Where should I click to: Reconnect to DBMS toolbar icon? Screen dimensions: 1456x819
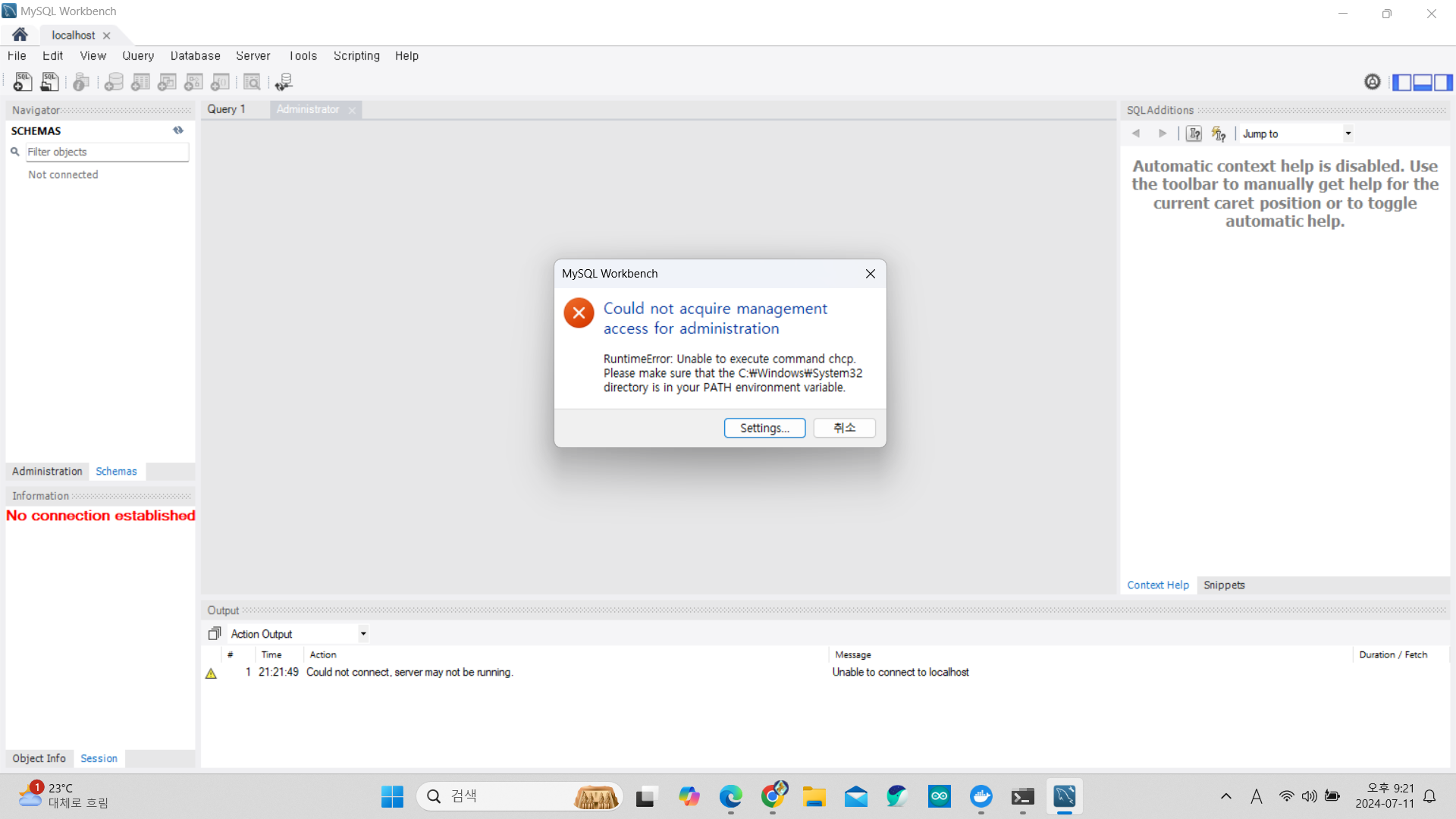click(284, 82)
